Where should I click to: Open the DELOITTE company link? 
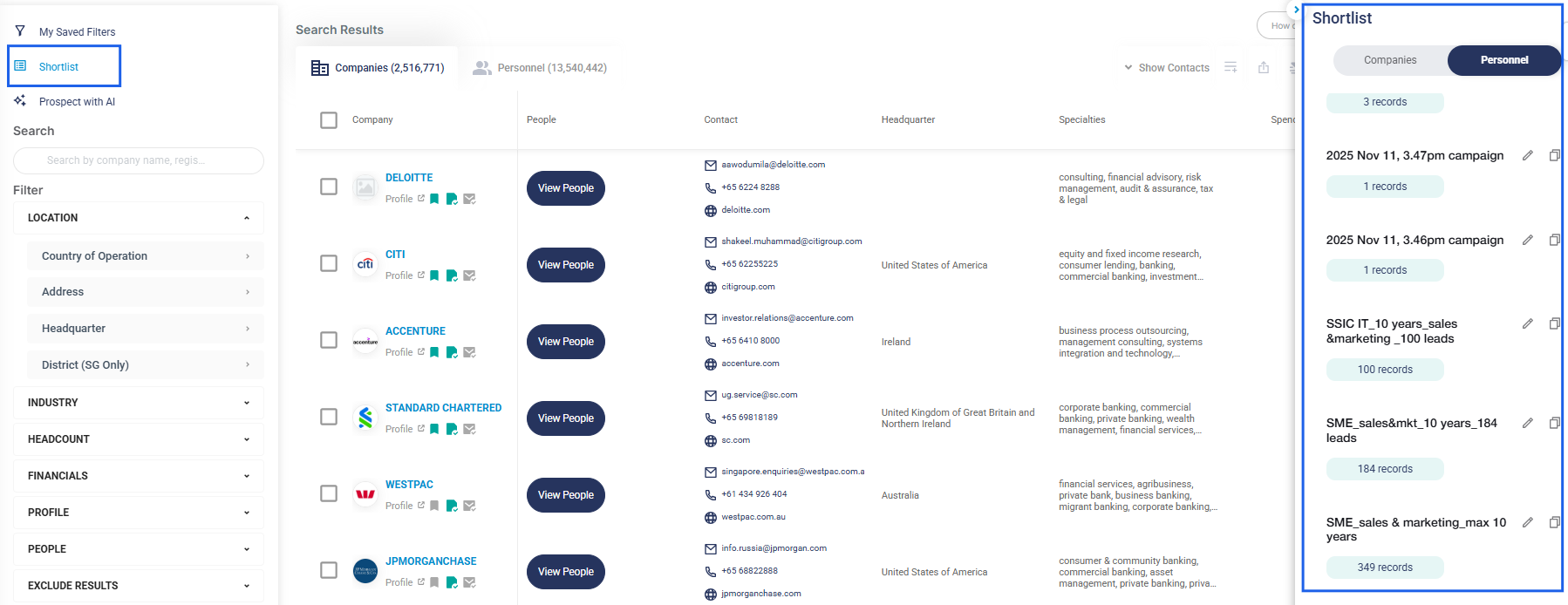point(409,178)
